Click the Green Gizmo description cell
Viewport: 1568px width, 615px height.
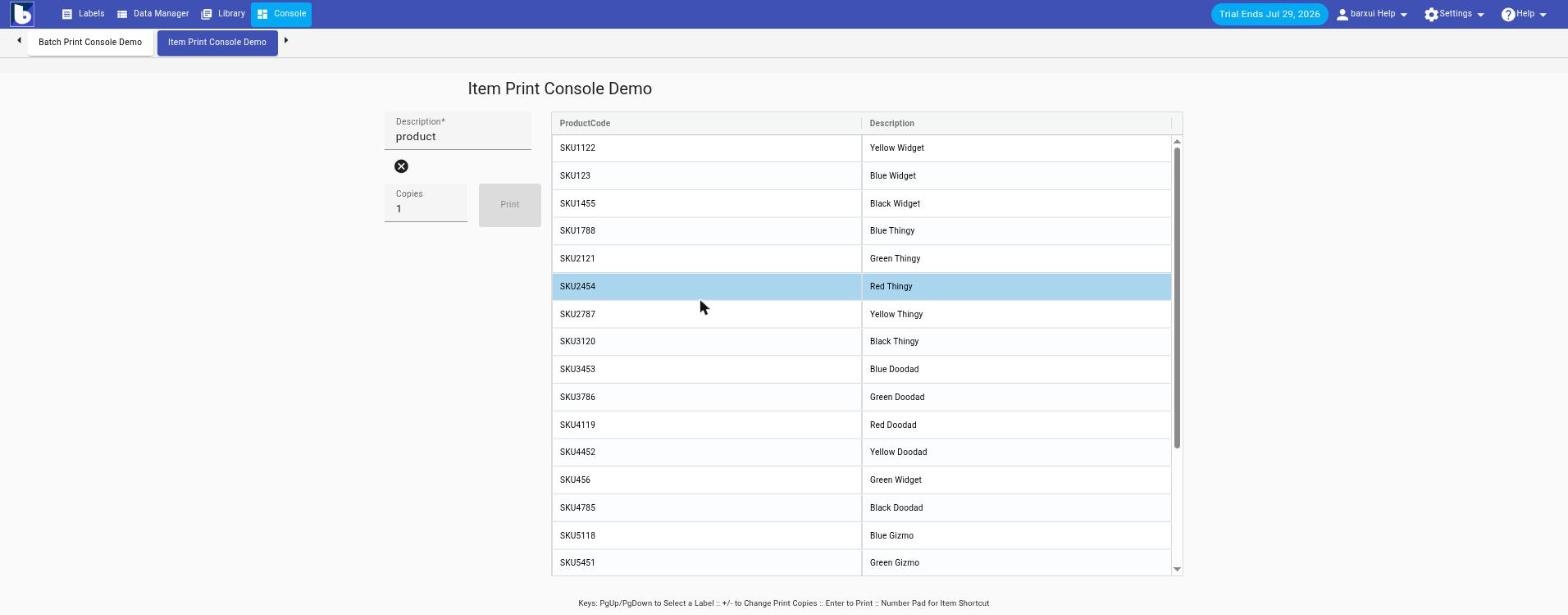[1016, 563]
